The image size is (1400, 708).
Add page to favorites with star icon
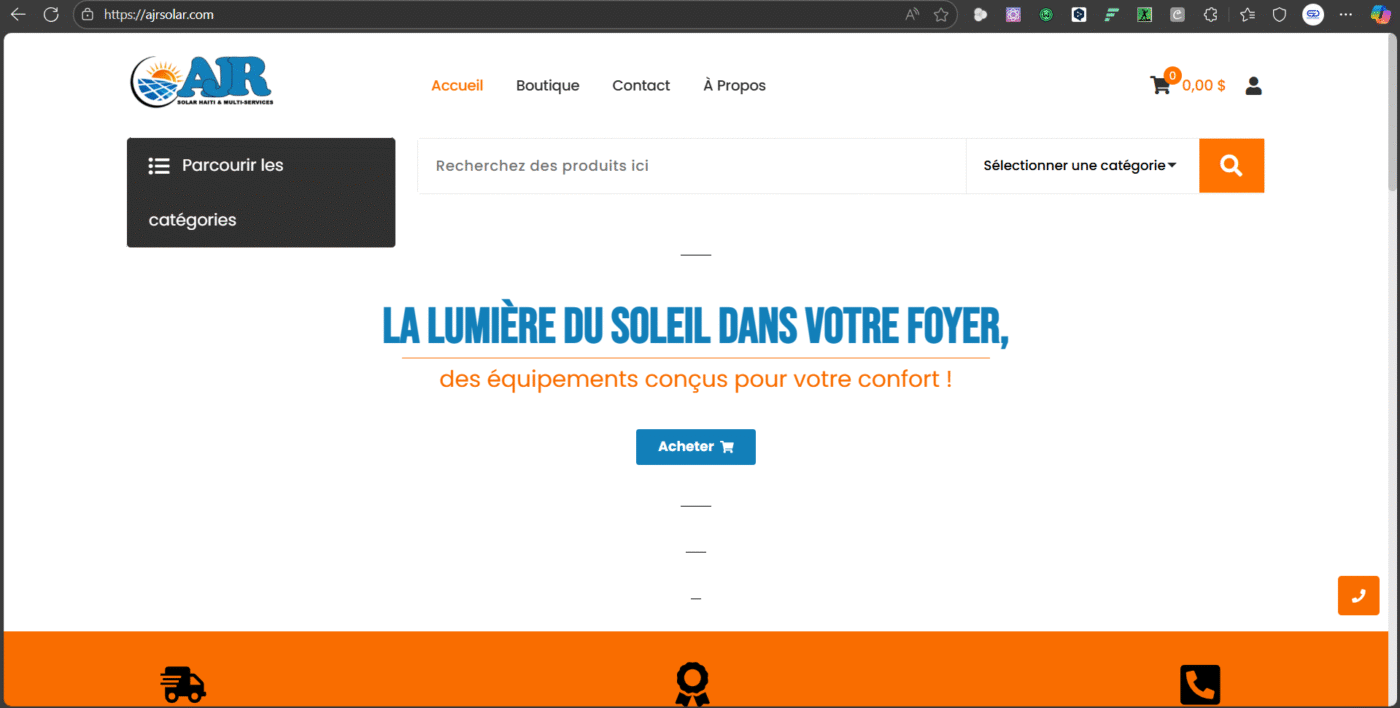[941, 15]
